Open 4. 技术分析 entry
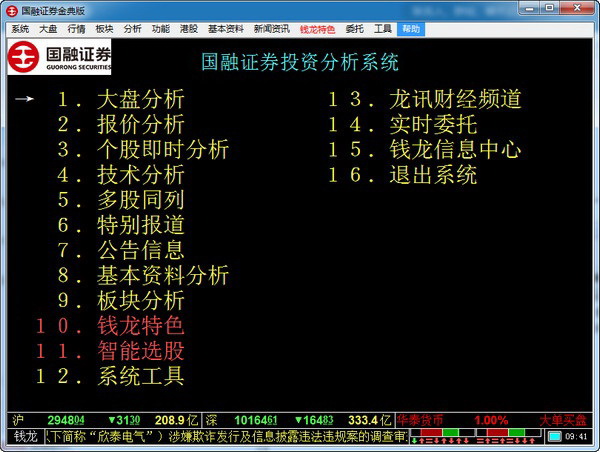The height and width of the screenshot is (452, 600). (121, 175)
